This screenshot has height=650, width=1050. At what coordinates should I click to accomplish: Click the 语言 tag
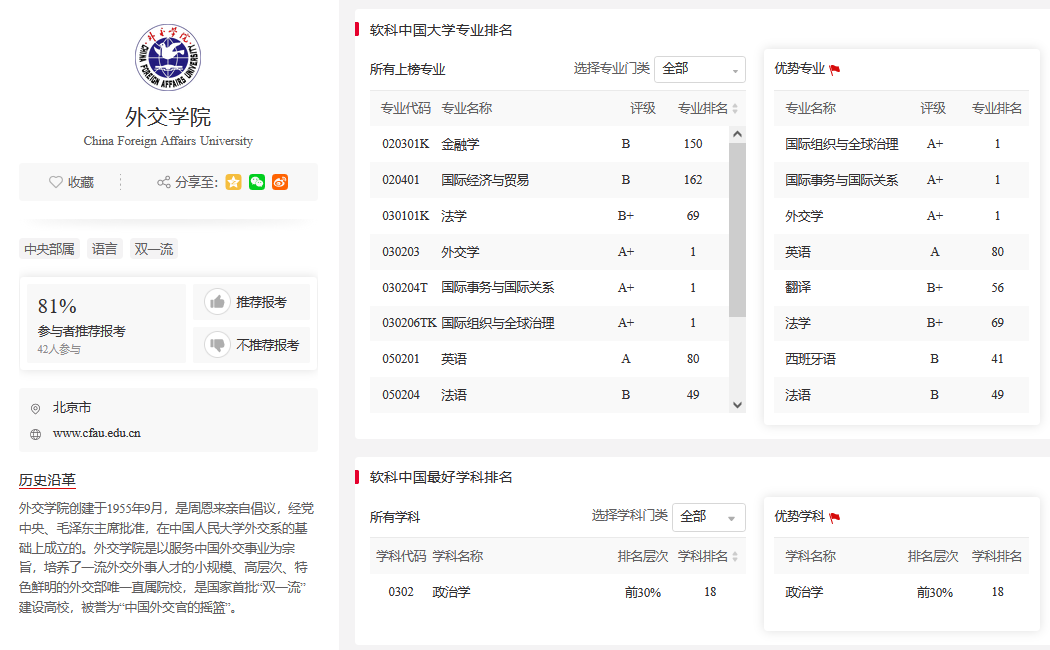coord(104,249)
